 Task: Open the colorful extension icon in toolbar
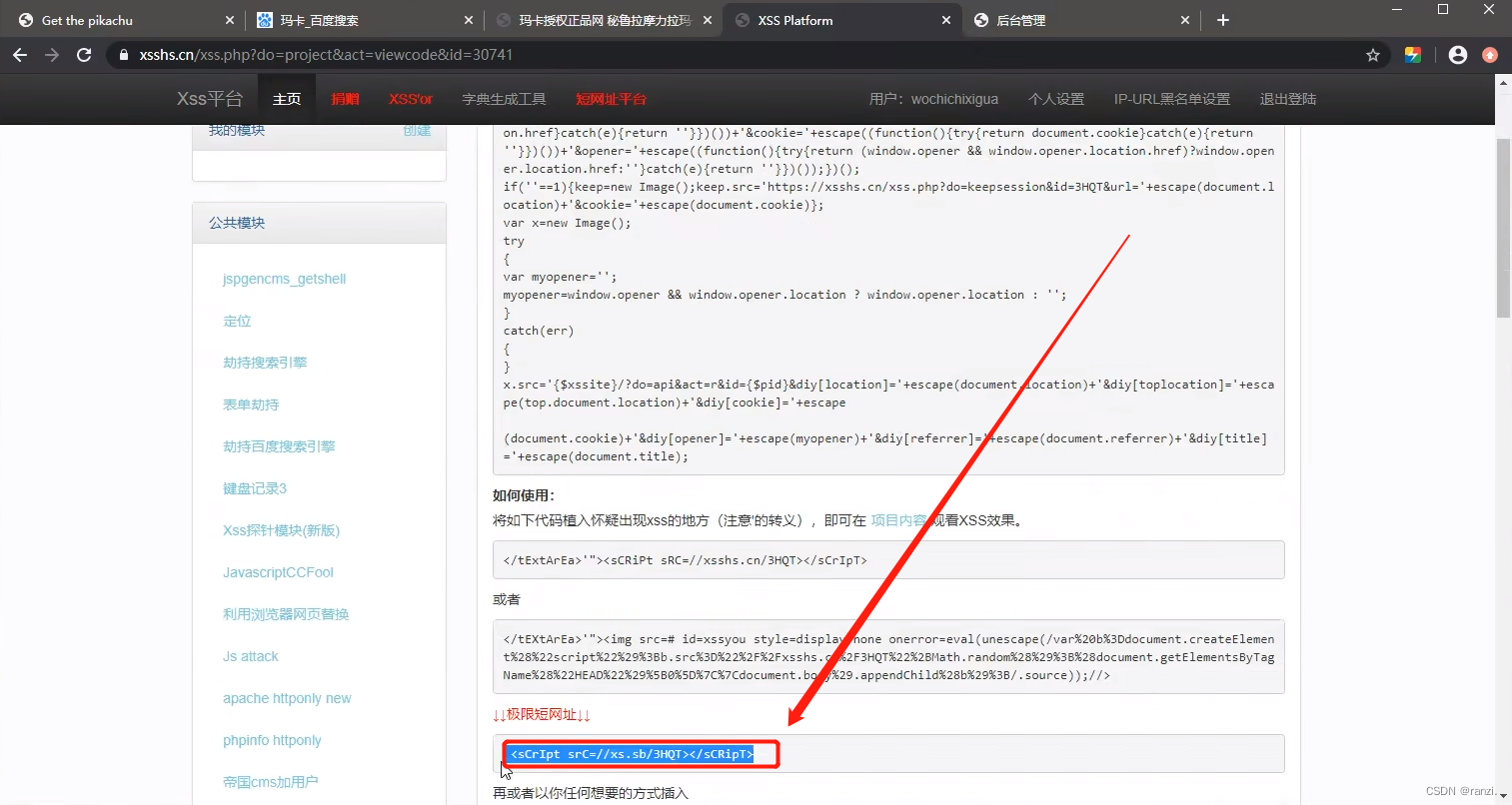coord(1413,55)
